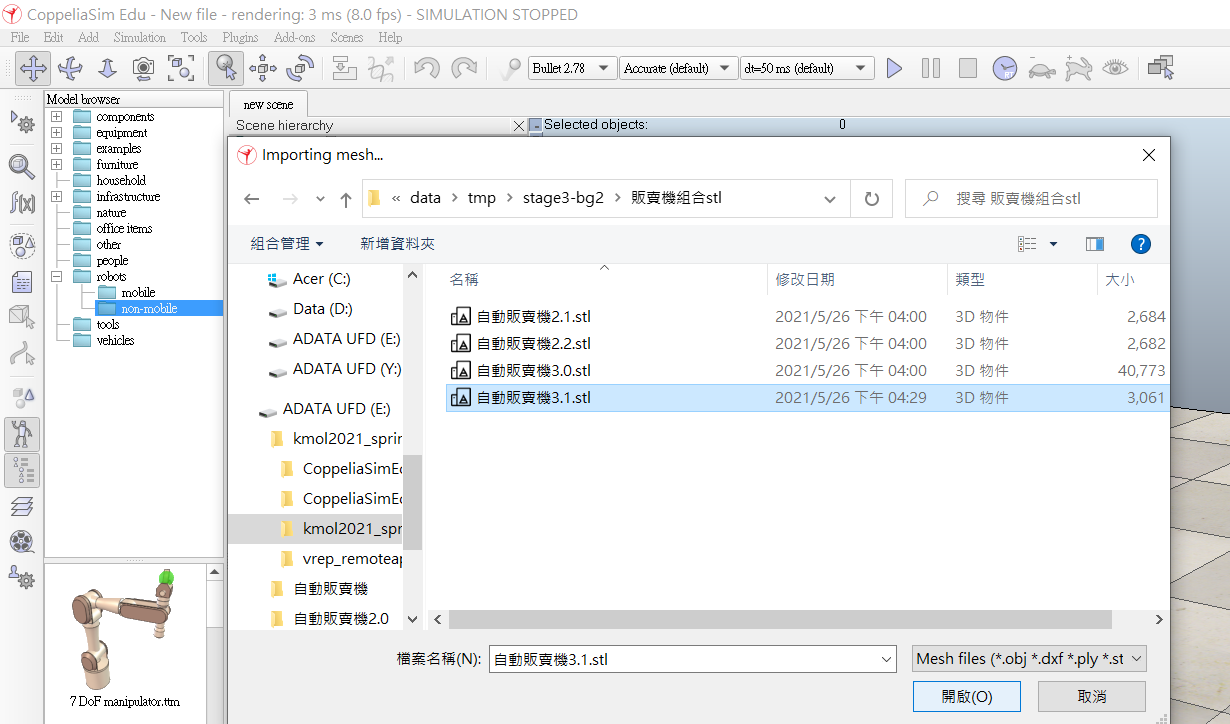The image size is (1230, 724).
Task: Select the object rotate tool
Action: click(x=300, y=68)
